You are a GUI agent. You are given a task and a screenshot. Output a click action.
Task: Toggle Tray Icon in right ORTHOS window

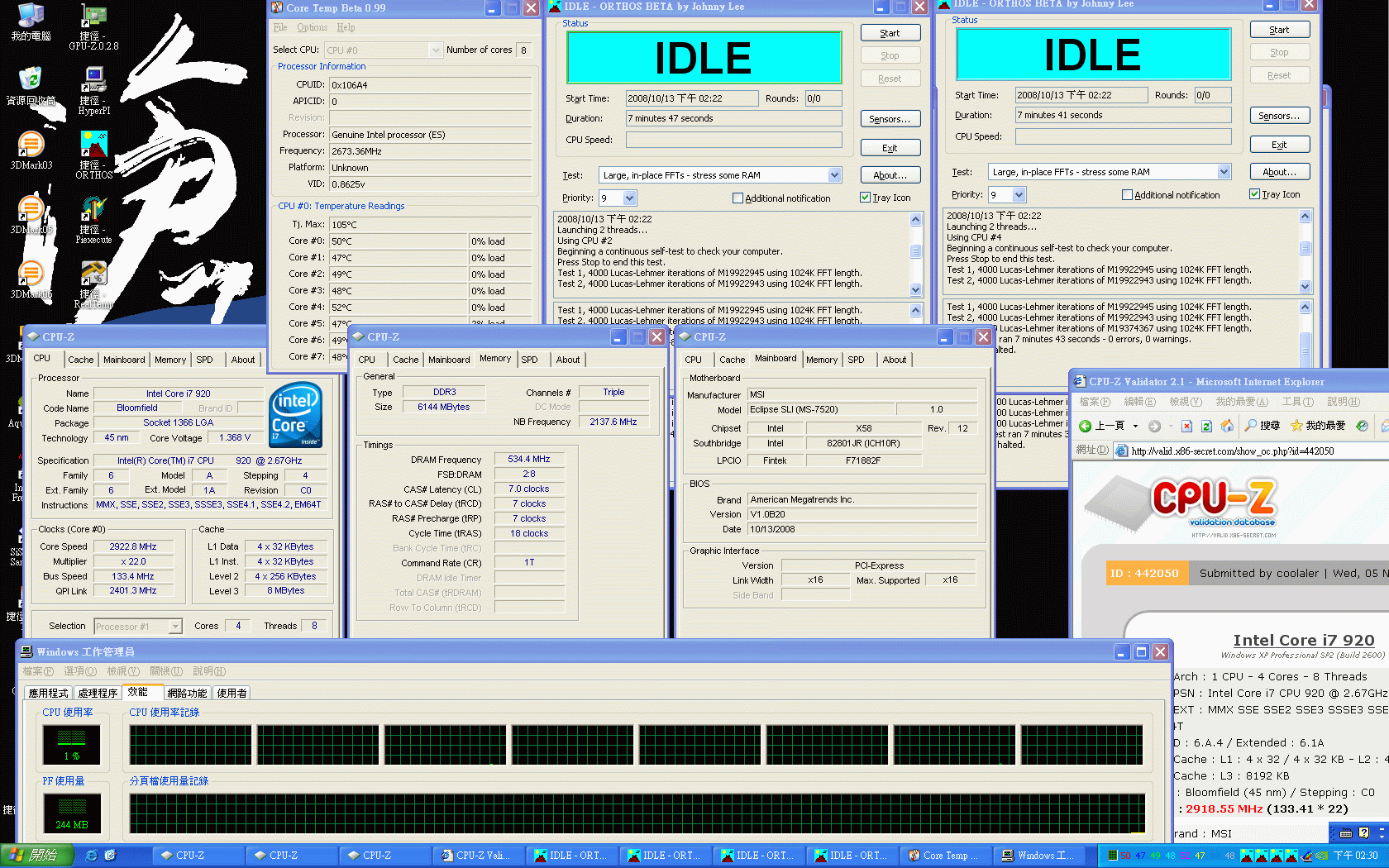(1254, 194)
